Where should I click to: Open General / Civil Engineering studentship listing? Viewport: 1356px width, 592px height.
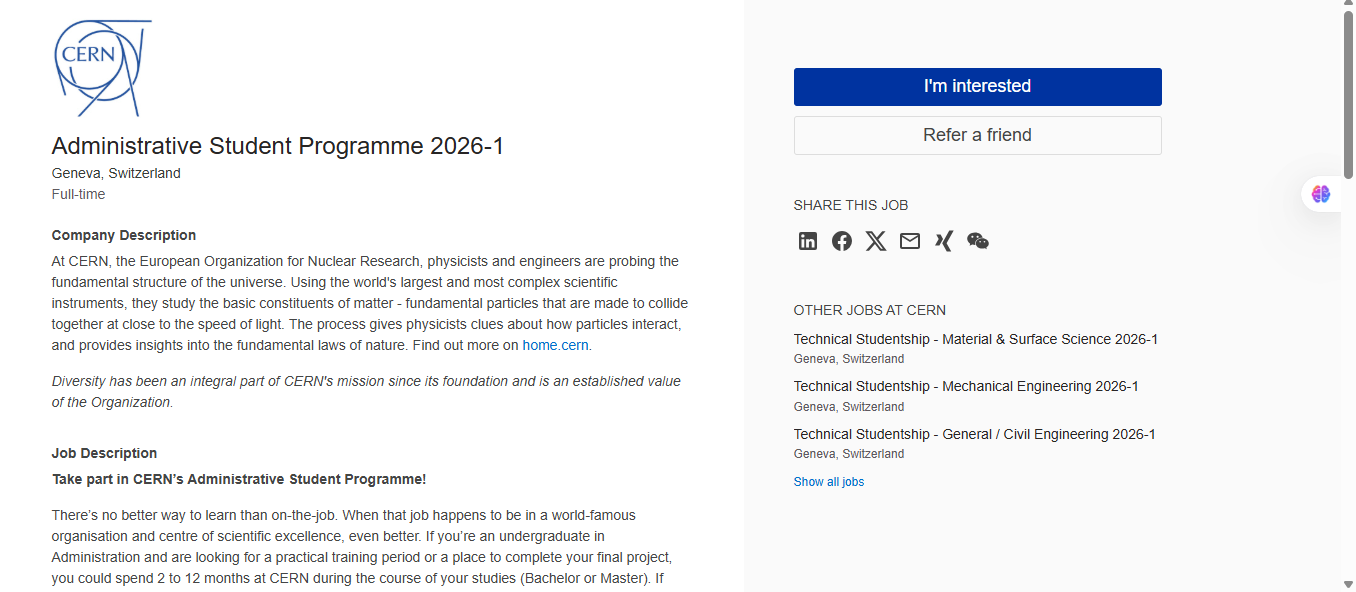[974, 434]
